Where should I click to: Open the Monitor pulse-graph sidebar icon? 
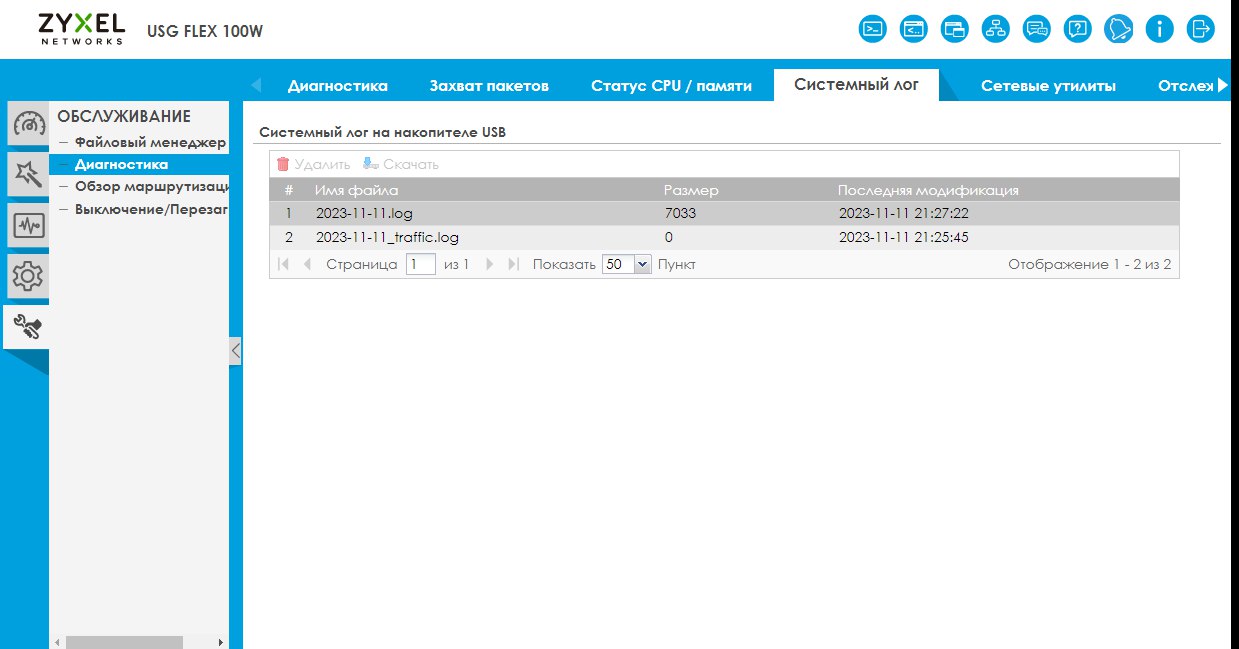(x=28, y=225)
